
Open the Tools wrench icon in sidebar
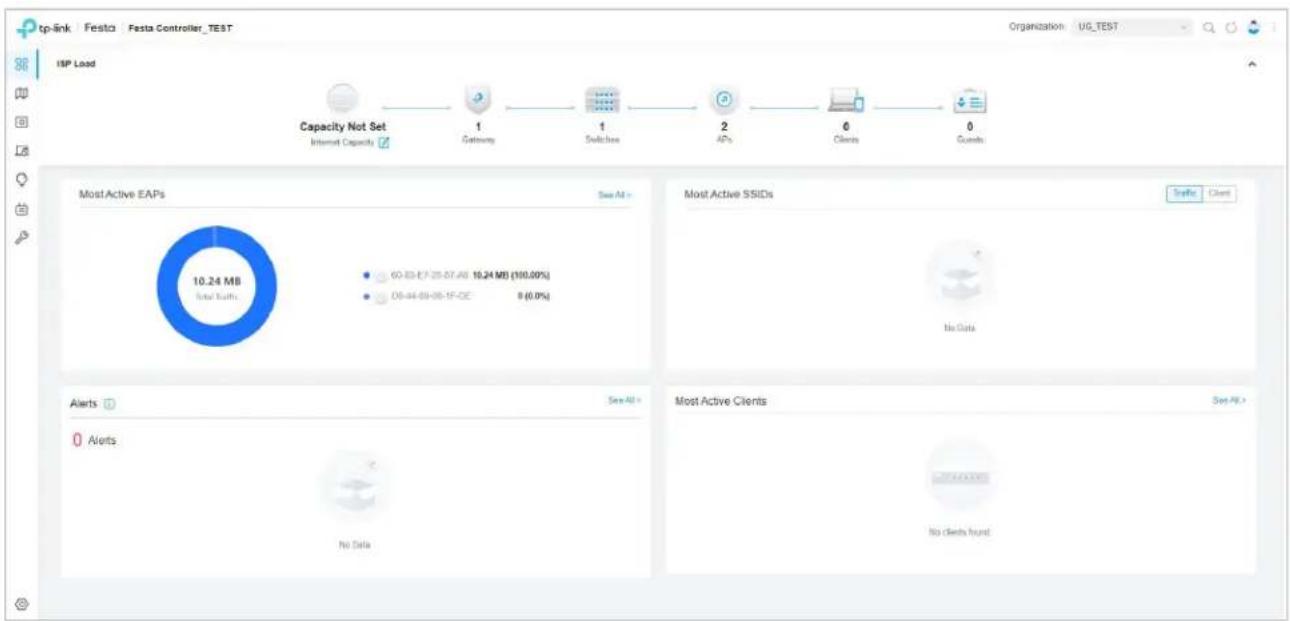point(20,236)
